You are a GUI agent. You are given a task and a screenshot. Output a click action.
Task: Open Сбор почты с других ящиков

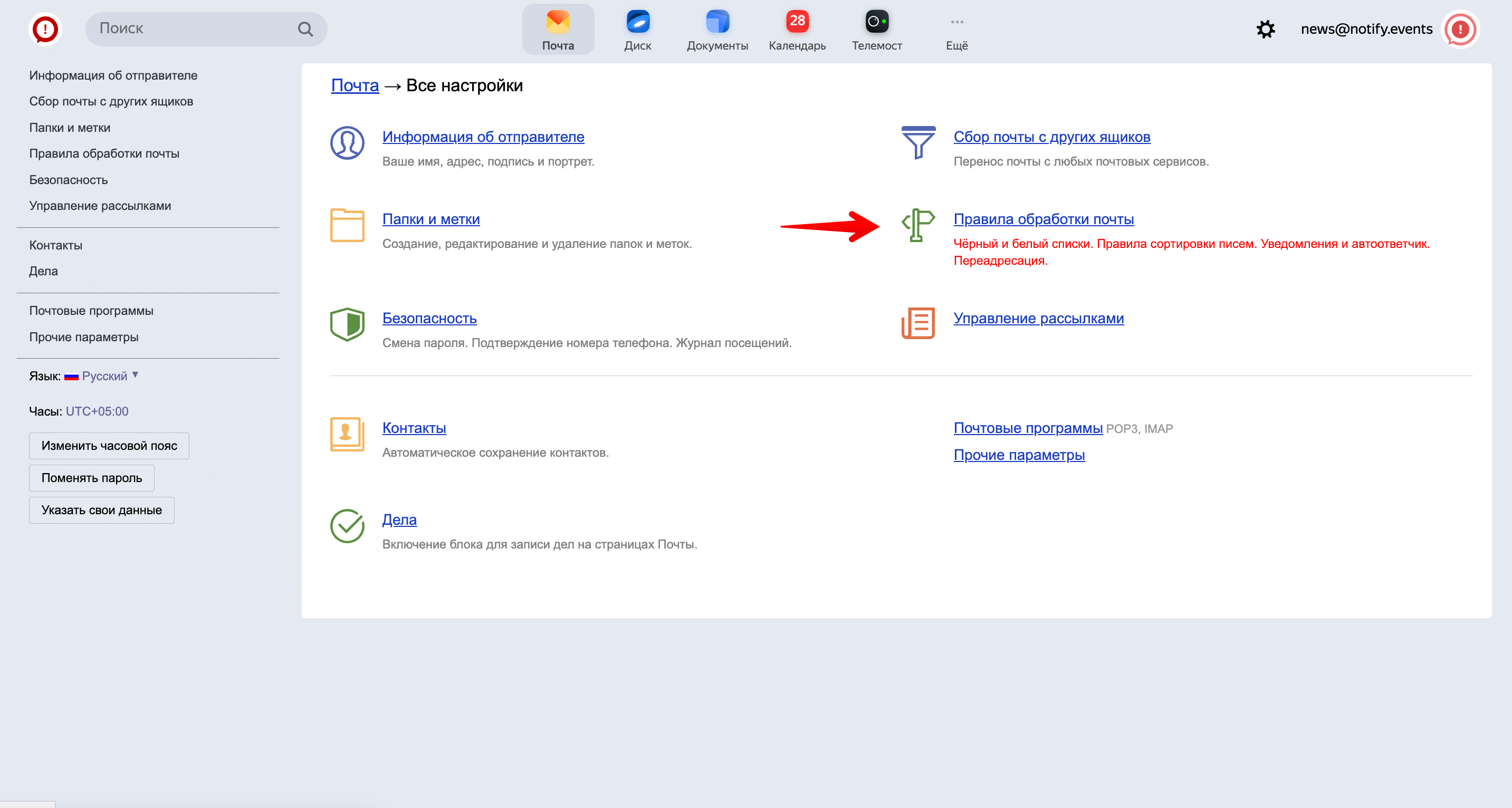point(1052,137)
